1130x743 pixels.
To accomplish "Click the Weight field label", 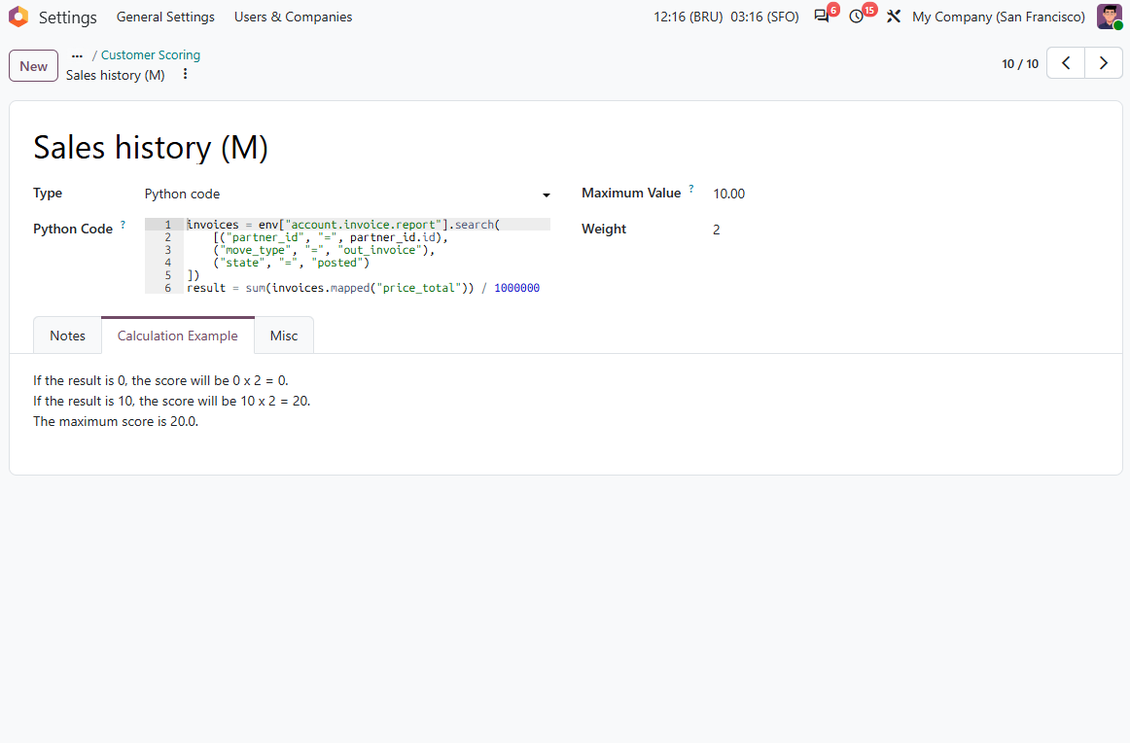I will pyautogui.click(x=604, y=229).
